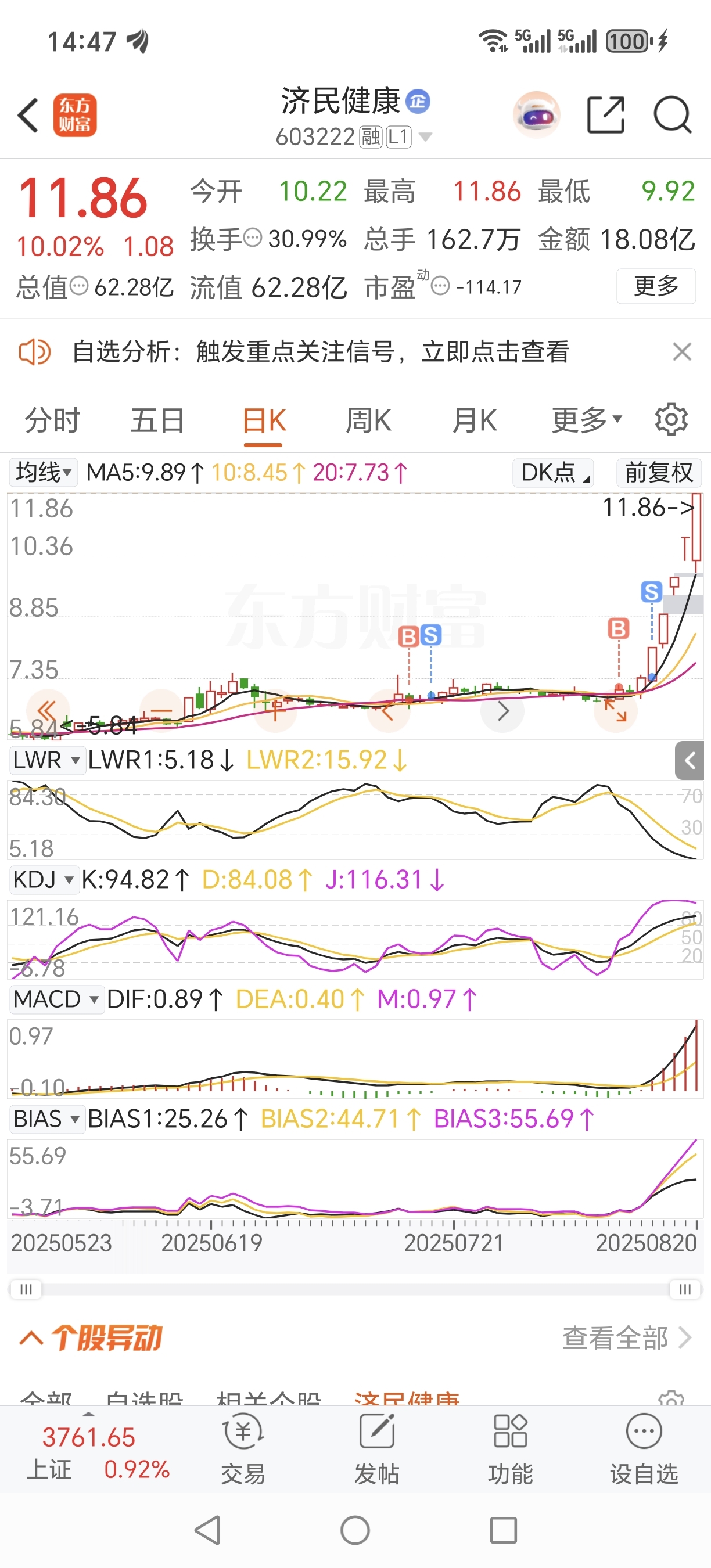Switch to the 月K tab

click(x=474, y=420)
